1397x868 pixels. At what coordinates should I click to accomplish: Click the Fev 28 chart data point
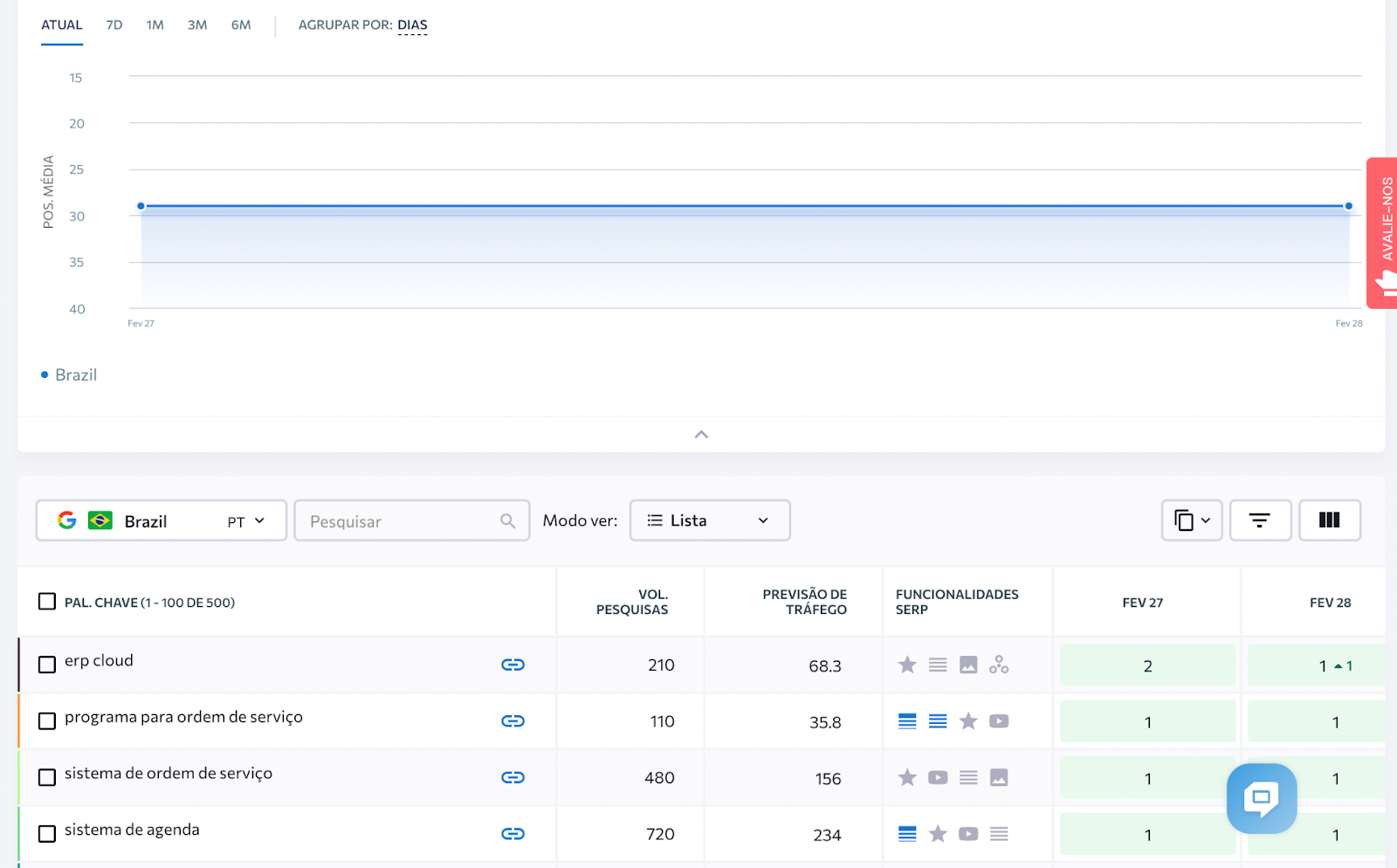[1348, 206]
